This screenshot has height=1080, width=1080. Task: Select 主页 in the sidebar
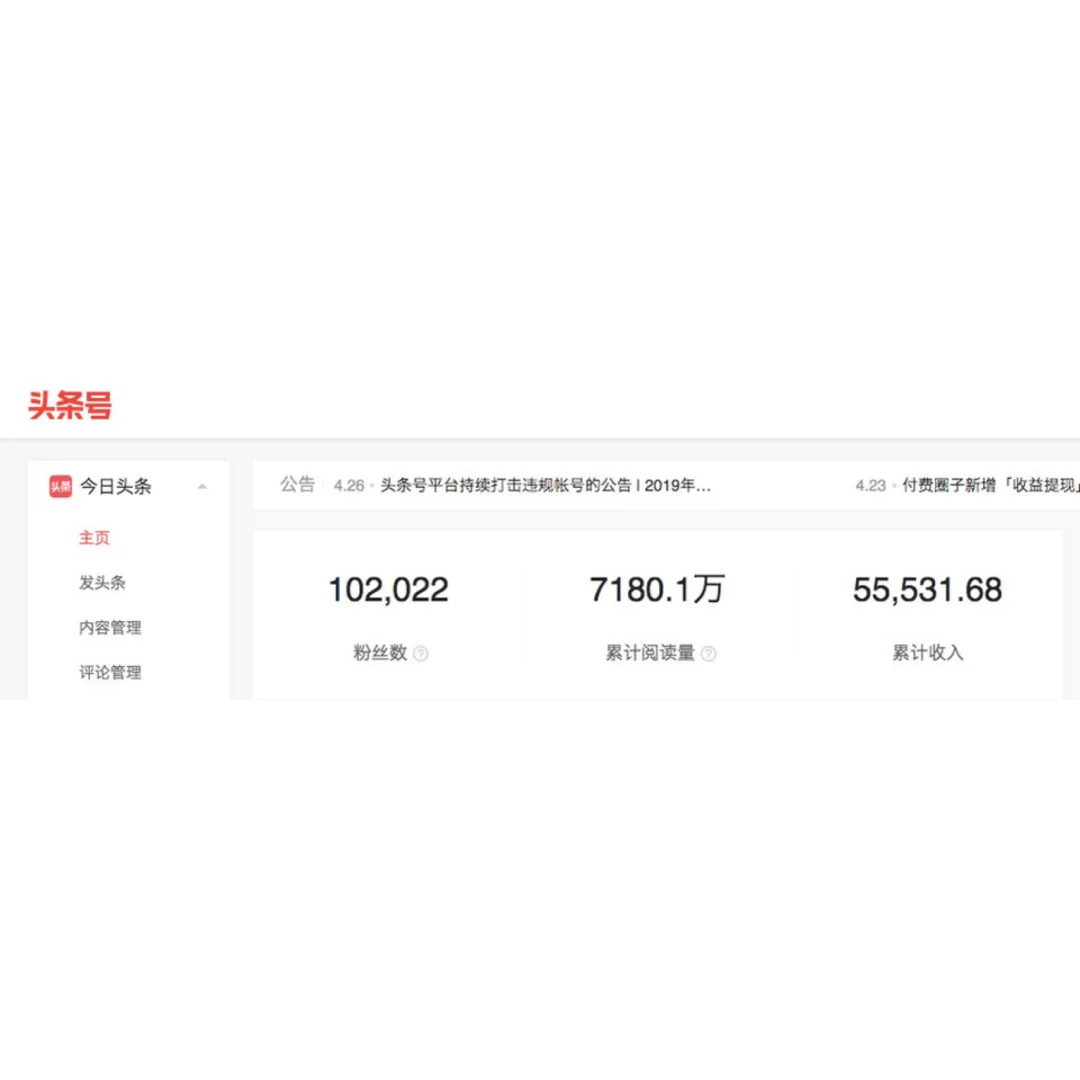click(x=94, y=538)
